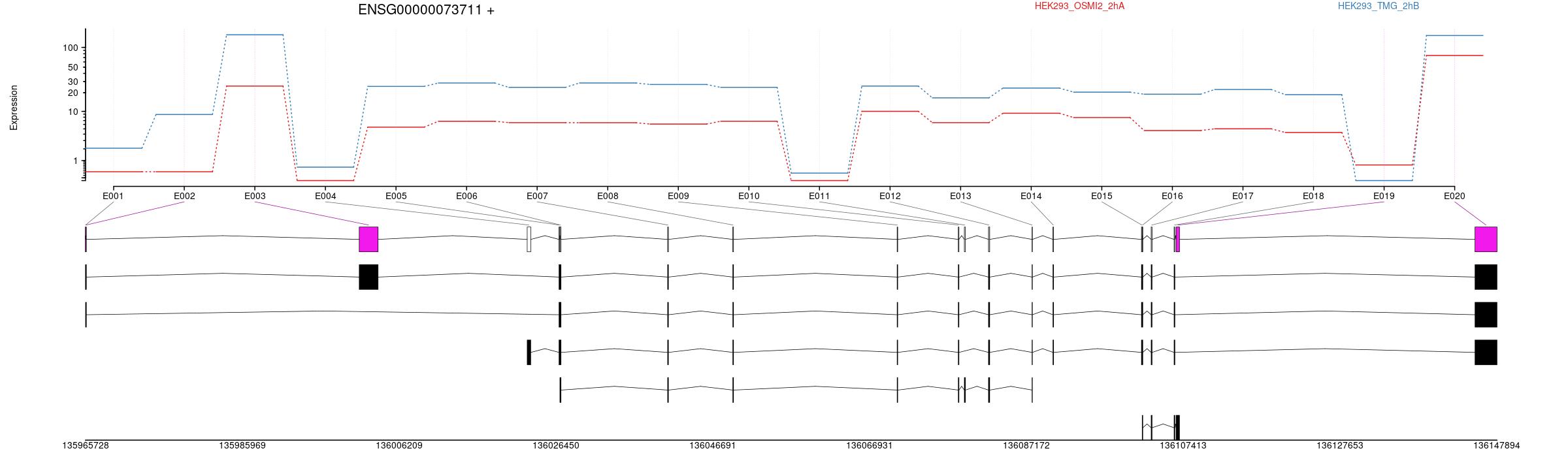Click the Expression axis label

[14, 108]
